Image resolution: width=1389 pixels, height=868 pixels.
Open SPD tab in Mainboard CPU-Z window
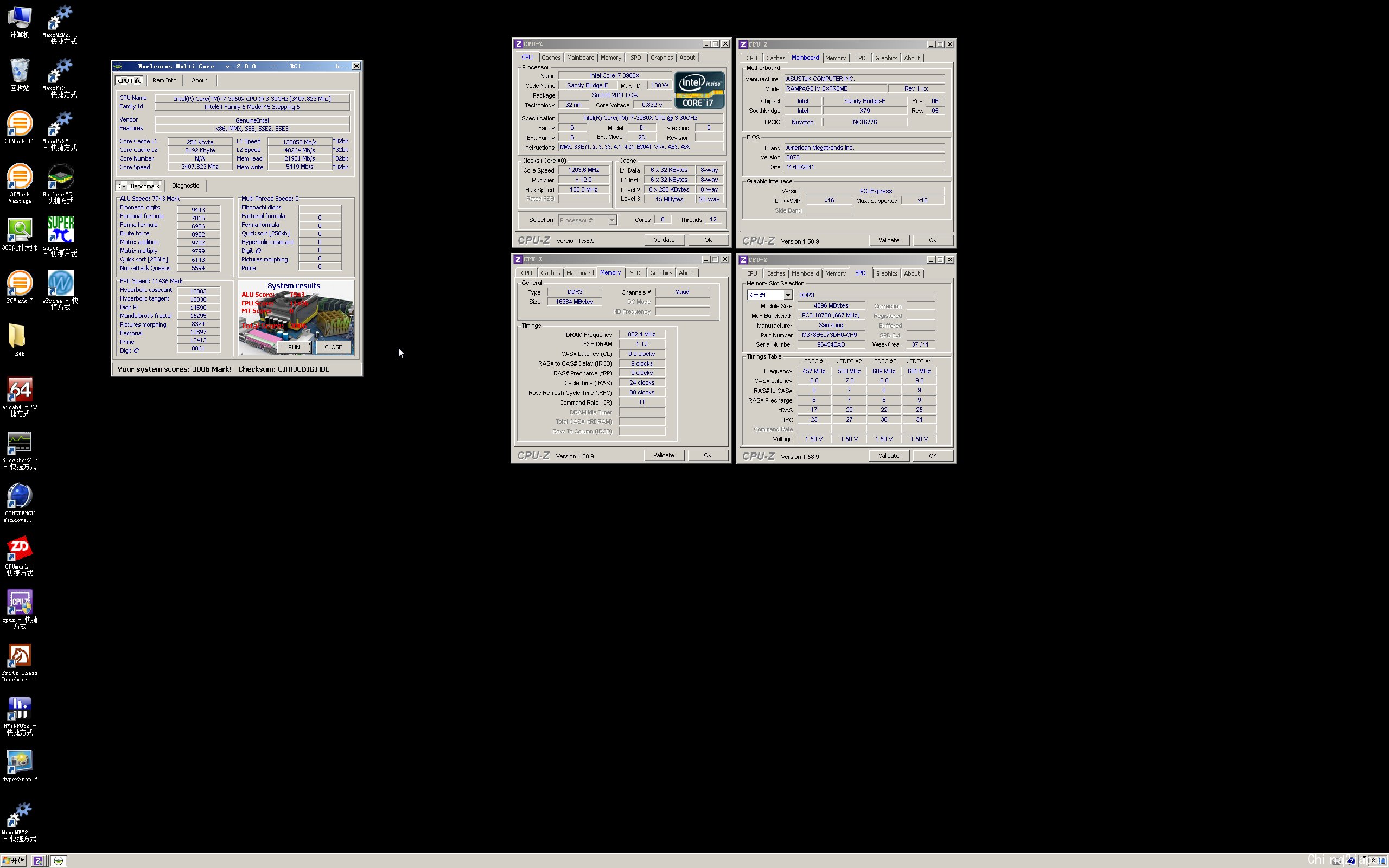pyautogui.click(x=860, y=58)
